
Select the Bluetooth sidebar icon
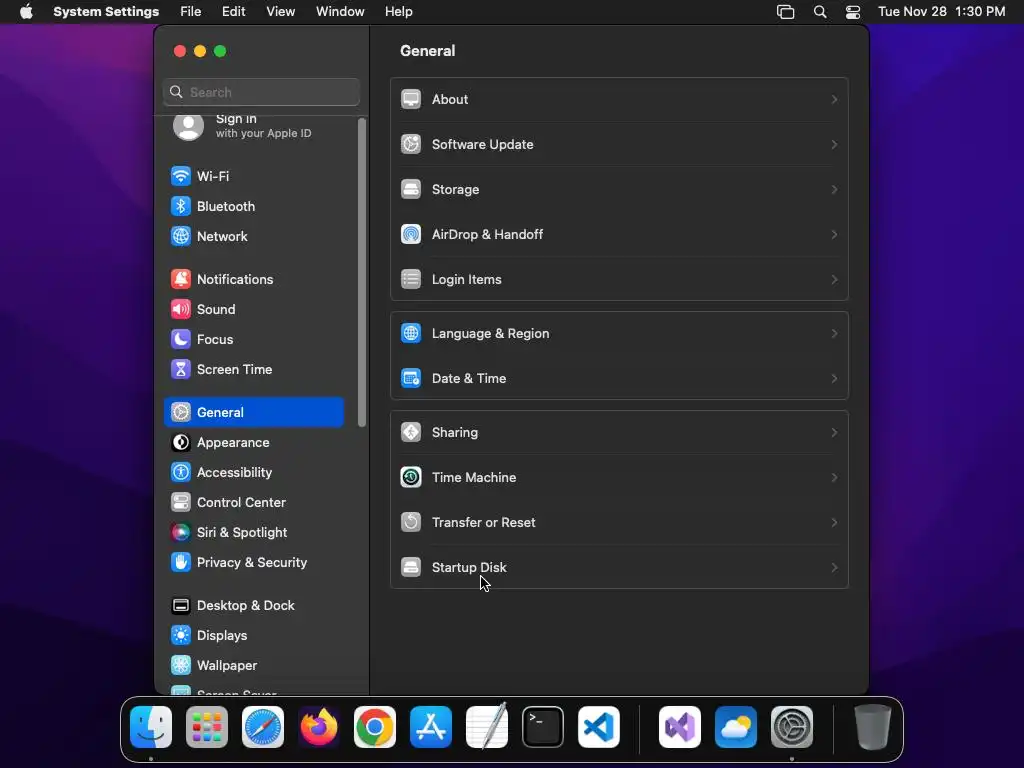(x=181, y=206)
